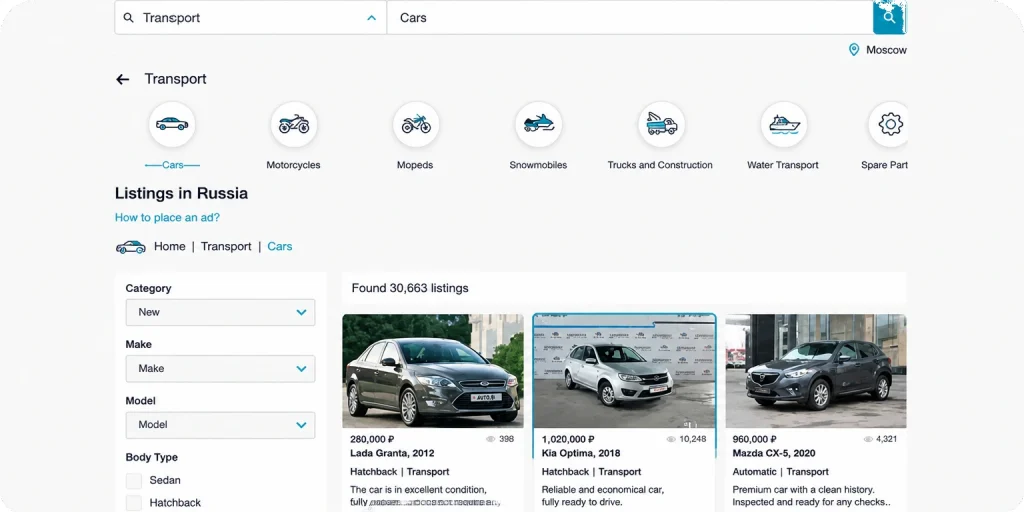The height and width of the screenshot is (512, 1024).
Task: Click the magnifier icon beside Transport
Action: pos(129,18)
